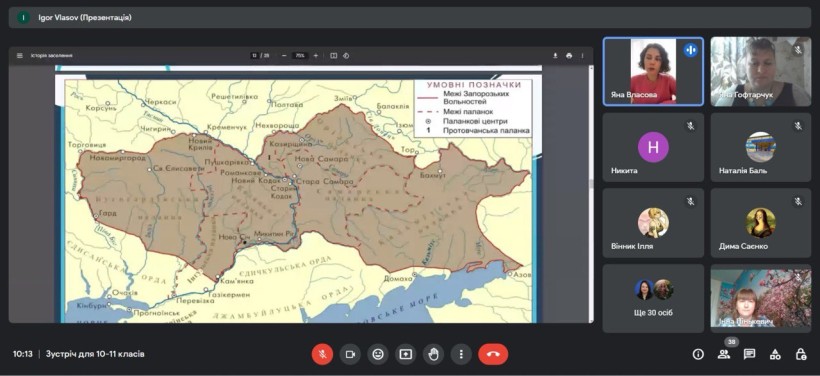Click the PDF zoom percentage field

300,55
